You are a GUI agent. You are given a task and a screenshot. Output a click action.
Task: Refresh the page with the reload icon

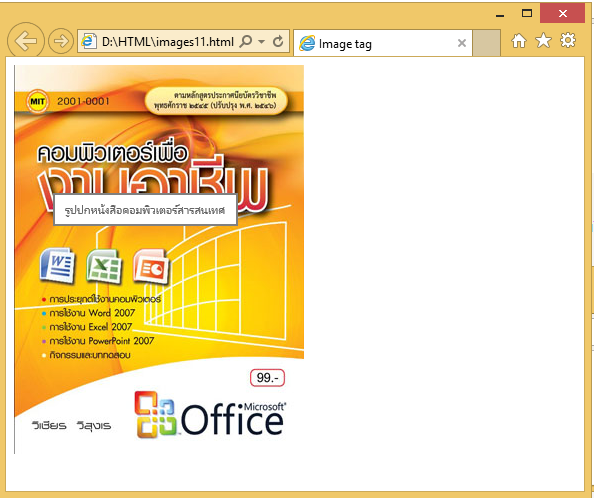278,41
